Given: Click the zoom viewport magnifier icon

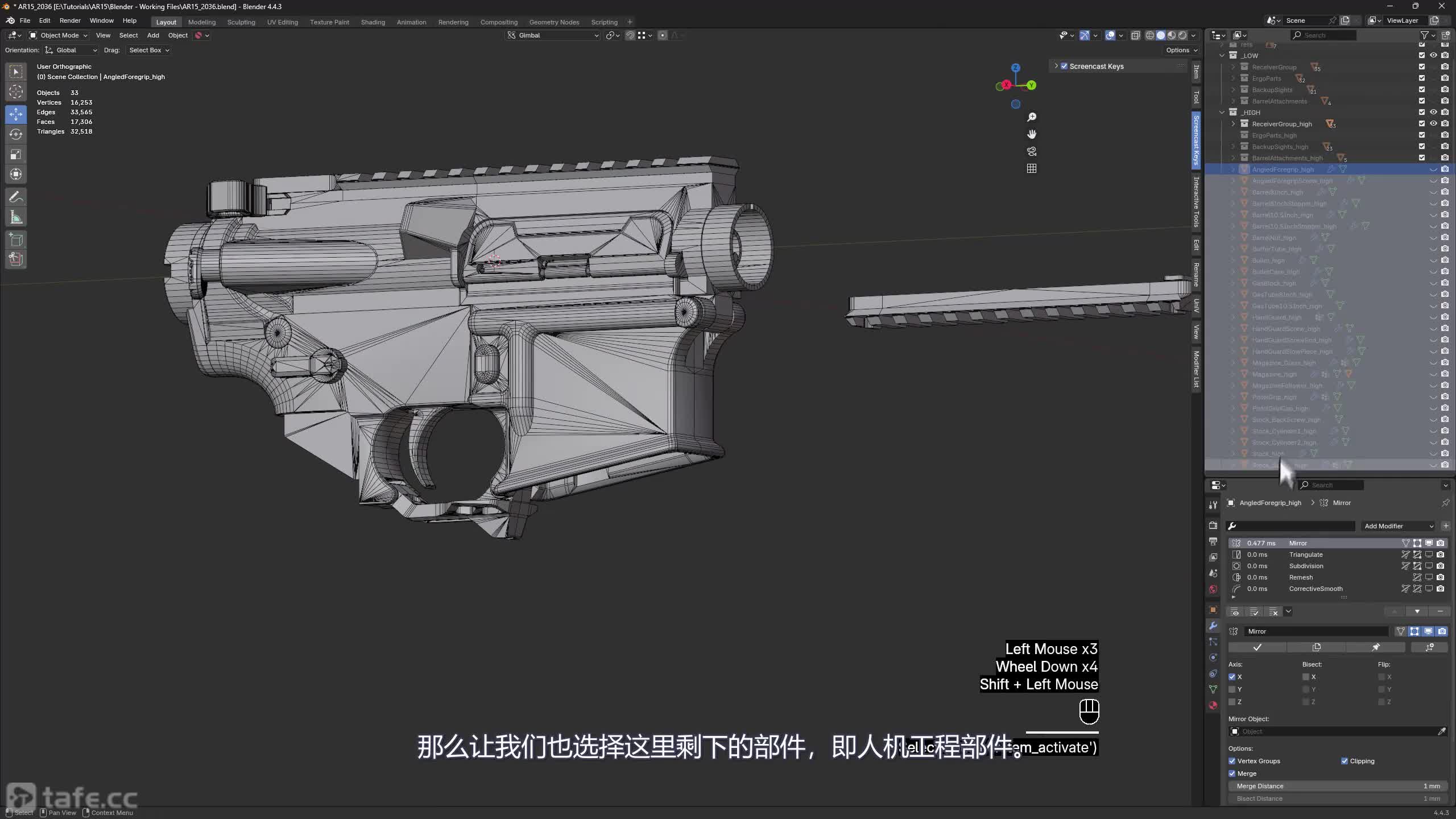Looking at the screenshot, I should pos(1032,117).
